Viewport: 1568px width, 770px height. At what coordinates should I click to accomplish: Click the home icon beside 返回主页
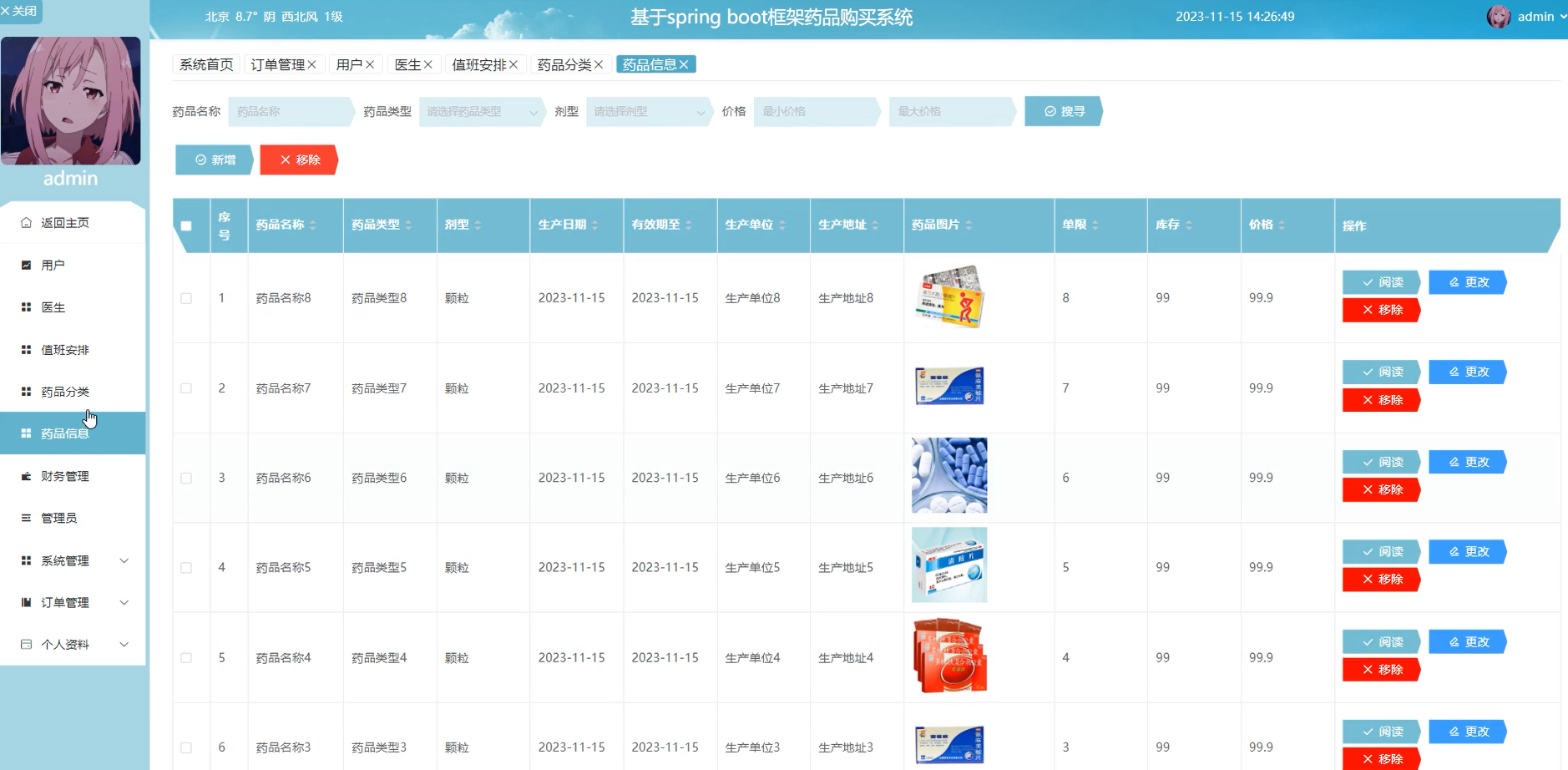point(26,223)
